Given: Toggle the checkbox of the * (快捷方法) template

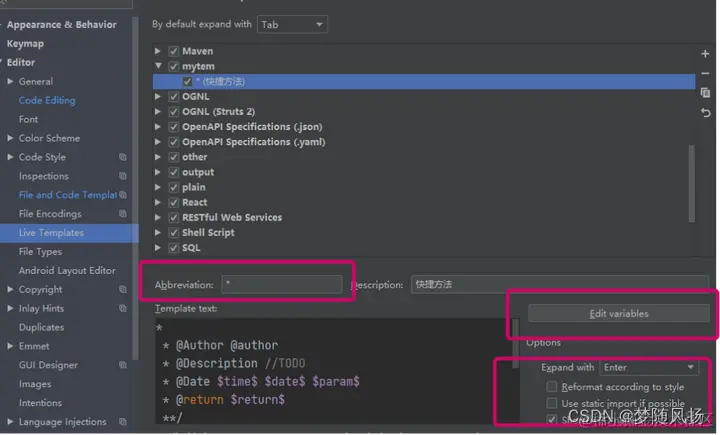Looking at the screenshot, I should point(187,81).
